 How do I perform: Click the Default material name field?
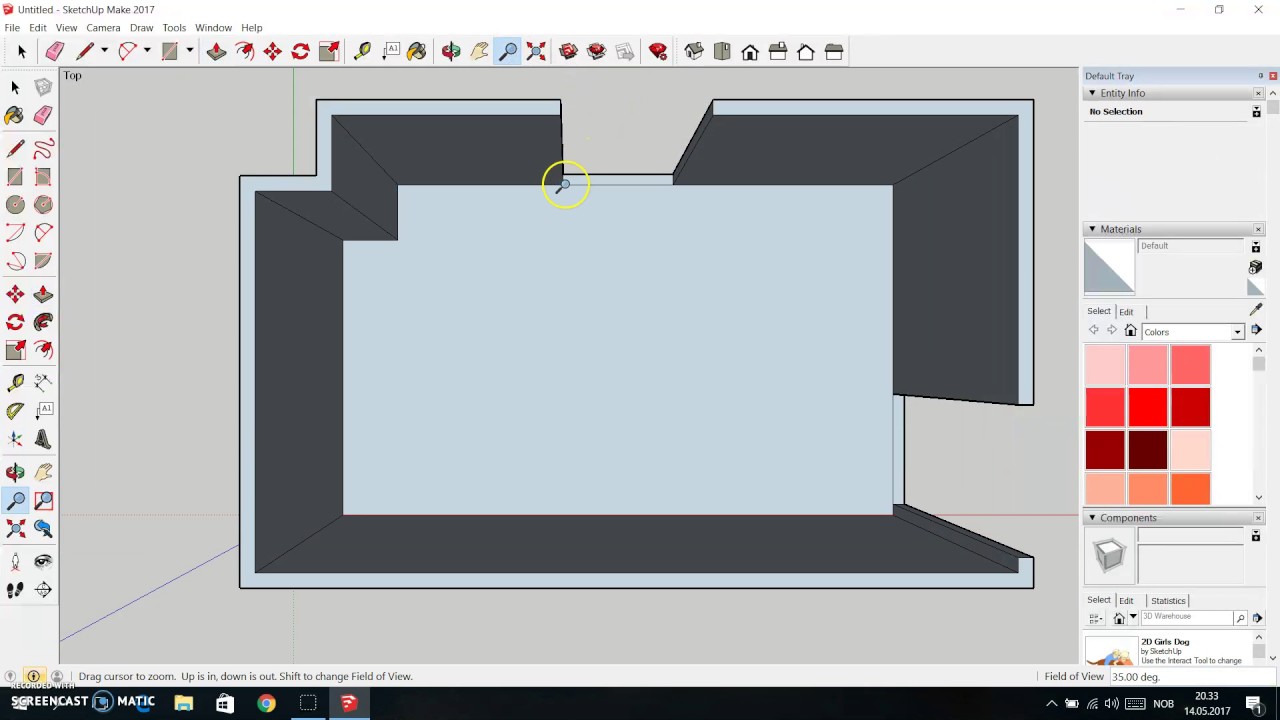pyautogui.click(x=1192, y=246)
